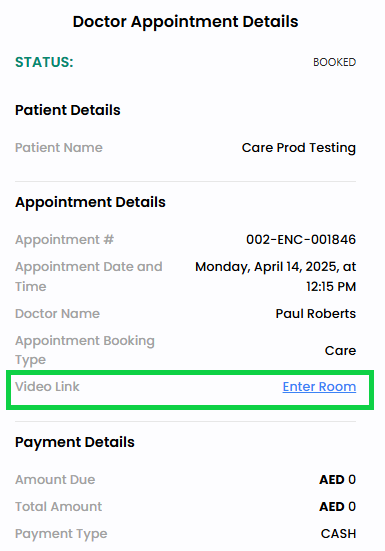Click the doctor name Paul Roberts
This screenshot has height=551, width=385.
[x=316, y=313]
